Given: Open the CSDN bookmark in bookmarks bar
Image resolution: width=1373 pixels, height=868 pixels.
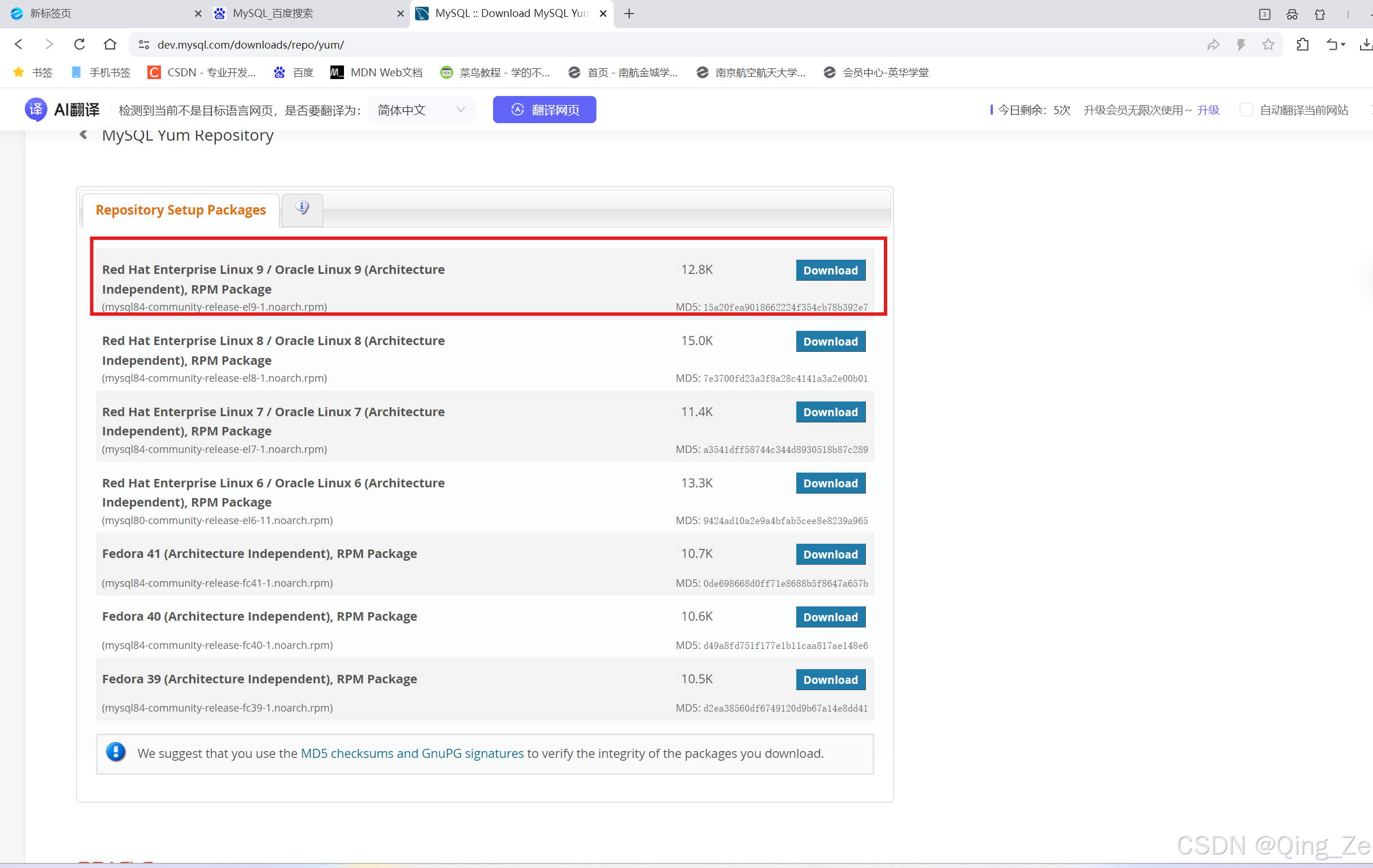Looking at the screenshot, I should tap(201, 72).
